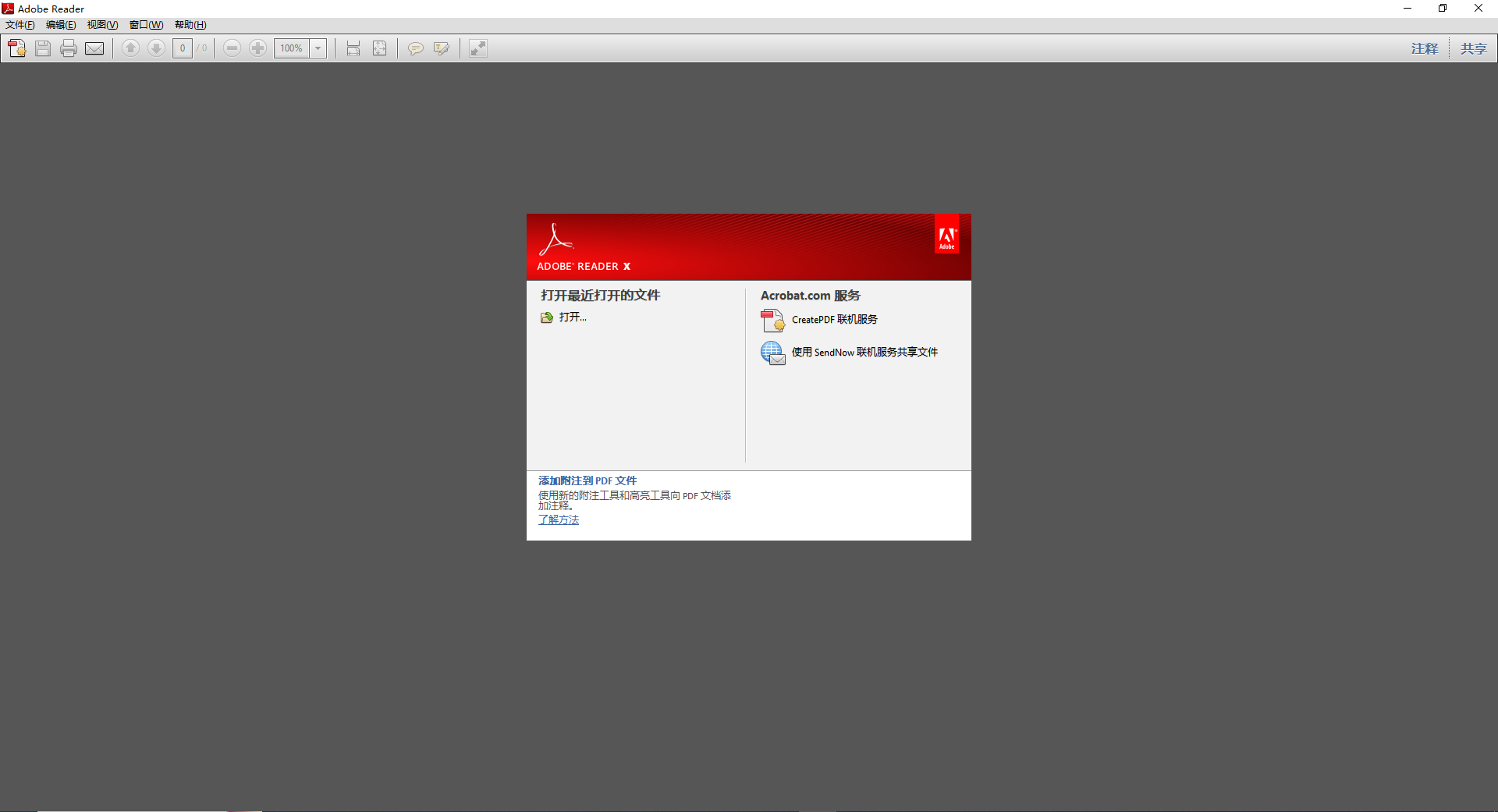Image resolution: width=1498 pixels, height=812 pixels.
Task: Click the Email envelope toolbar icon
Action: coord(94,48)
